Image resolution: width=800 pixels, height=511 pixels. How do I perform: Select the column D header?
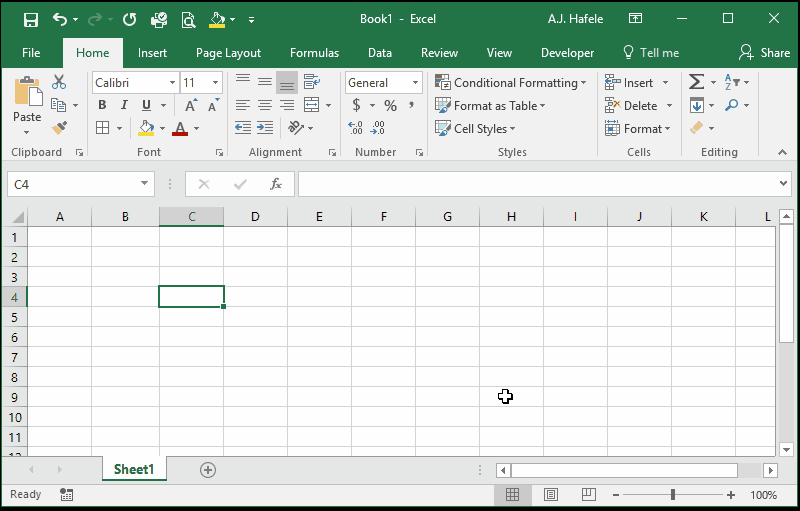[255, 217]
